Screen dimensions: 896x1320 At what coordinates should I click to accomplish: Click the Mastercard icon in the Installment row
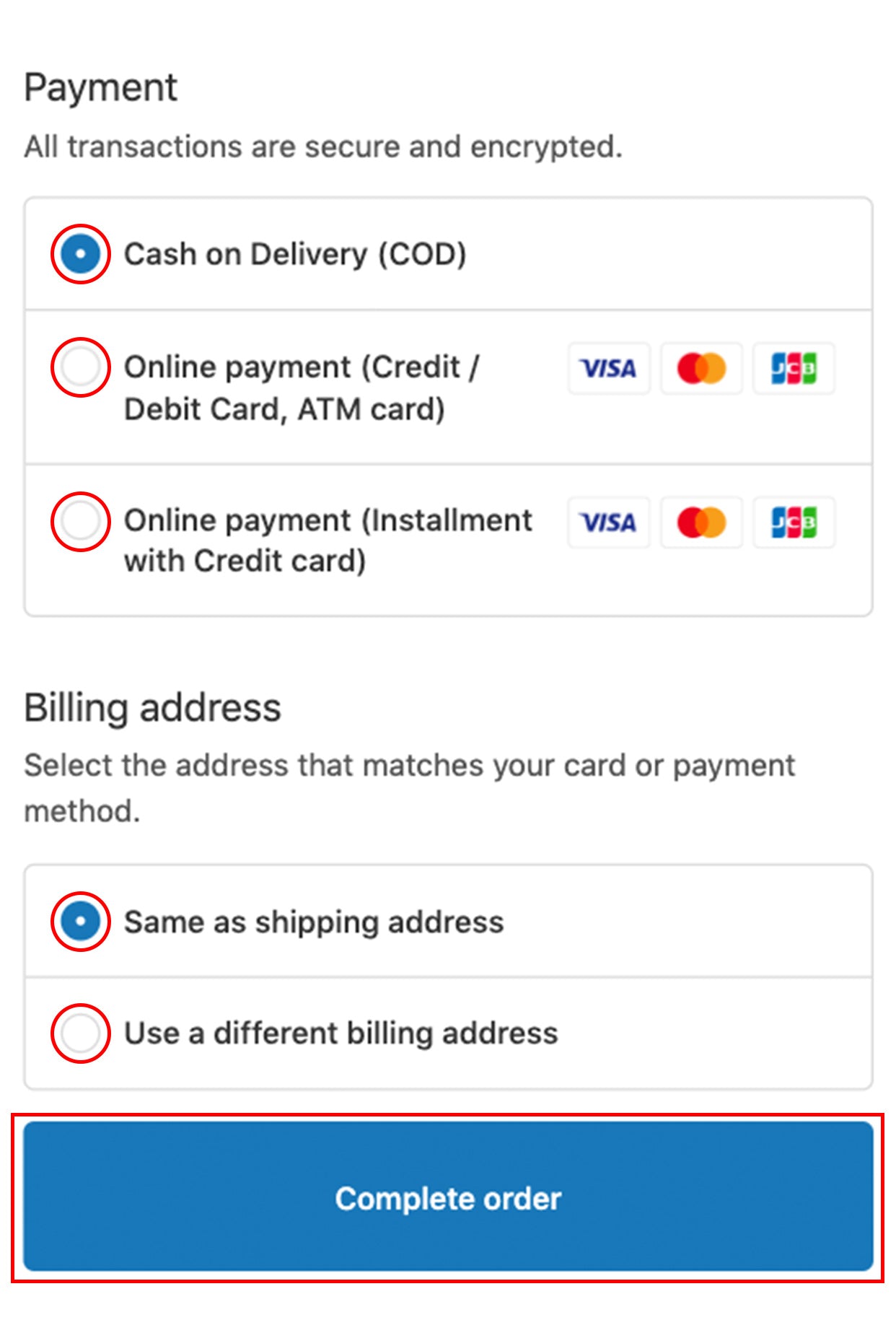coord(701,523)
